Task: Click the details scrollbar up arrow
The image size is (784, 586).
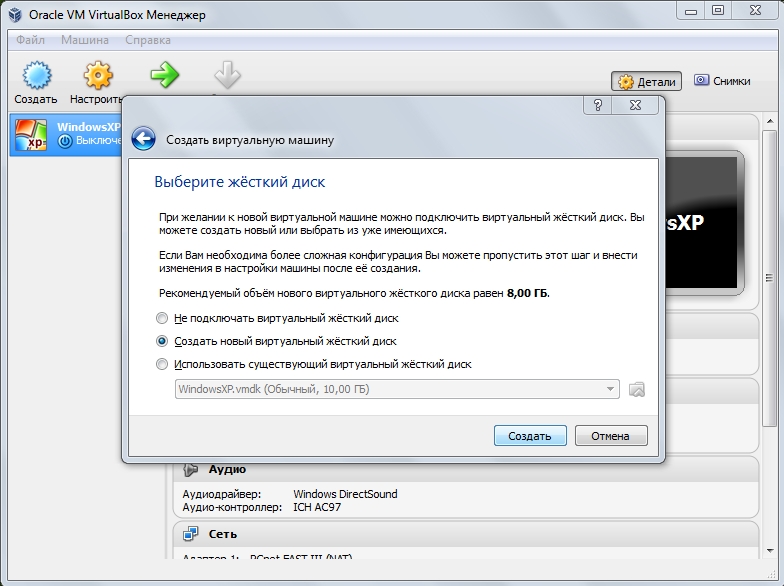Action: [770, 120]
